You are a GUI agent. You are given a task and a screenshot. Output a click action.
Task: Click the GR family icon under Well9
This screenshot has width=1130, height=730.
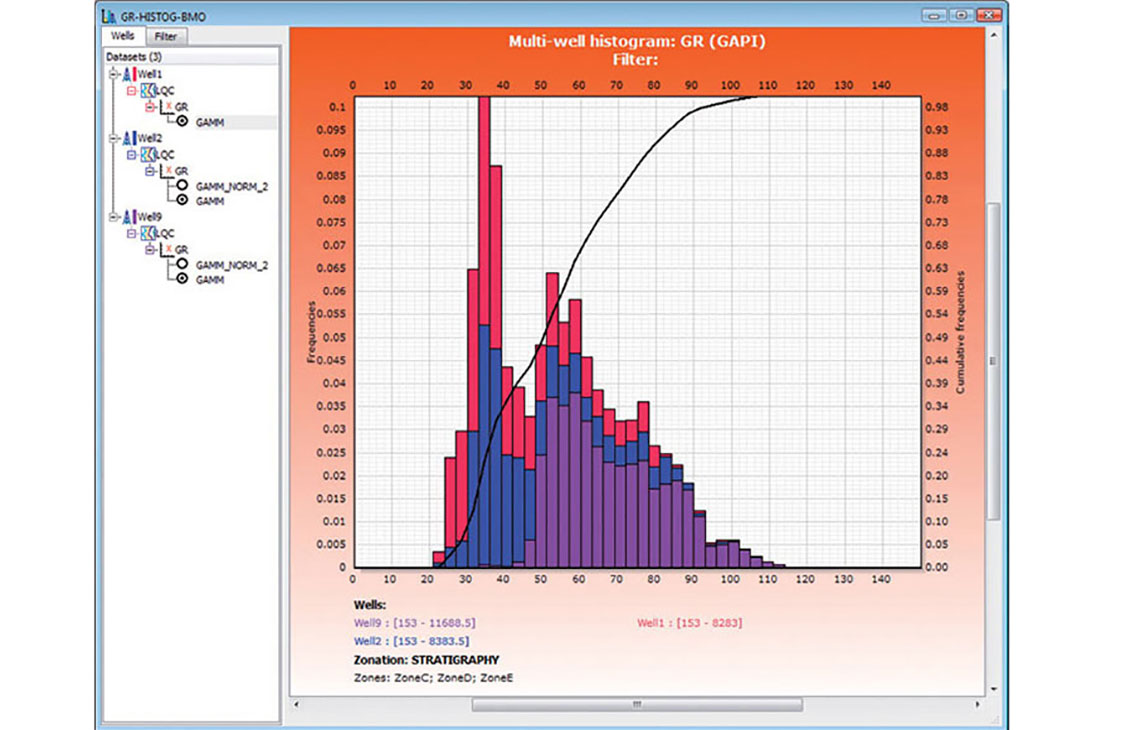coord(166,249)
